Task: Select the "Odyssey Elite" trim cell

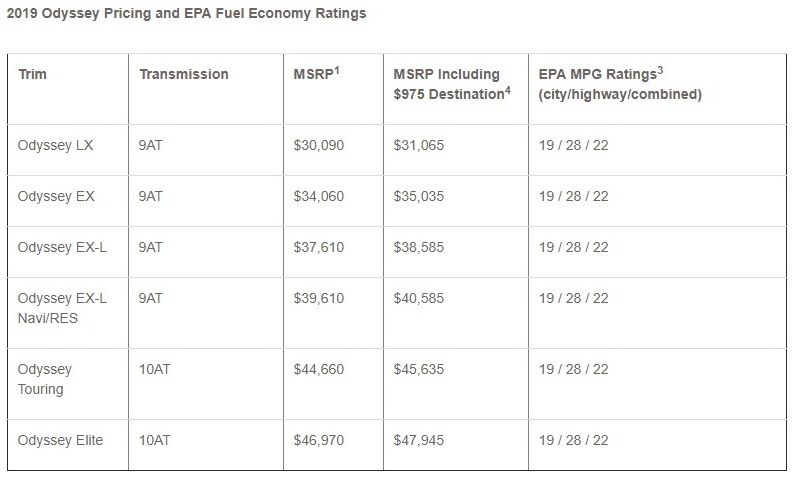Action: click(60, 440)
